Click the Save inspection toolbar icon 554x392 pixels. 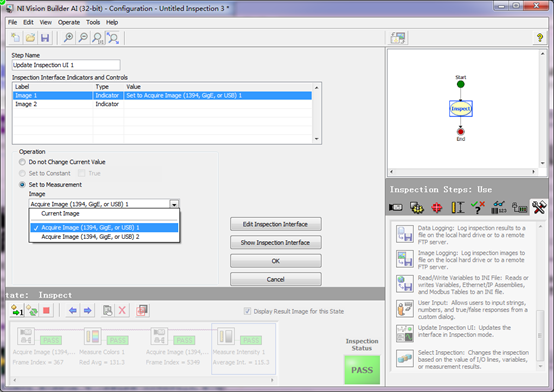tap(45, 38)
